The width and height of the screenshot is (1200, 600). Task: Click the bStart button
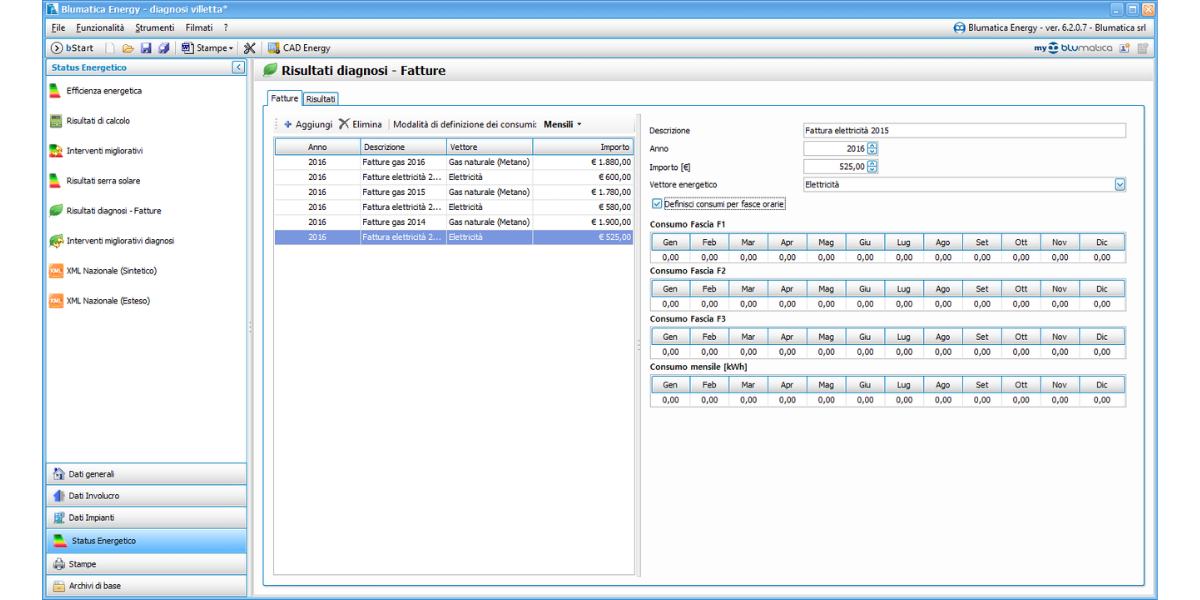pyautogui.click(x=72, y=48)
